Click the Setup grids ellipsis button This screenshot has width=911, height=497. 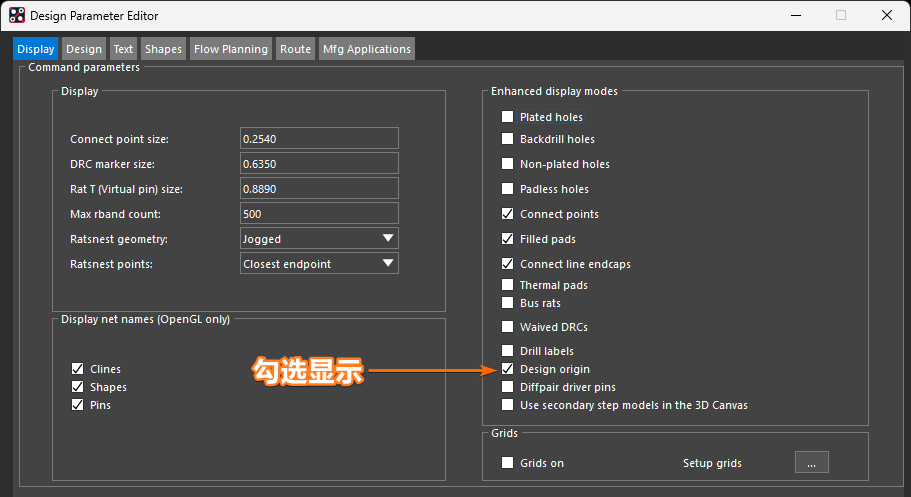click(x=811, y=463)
